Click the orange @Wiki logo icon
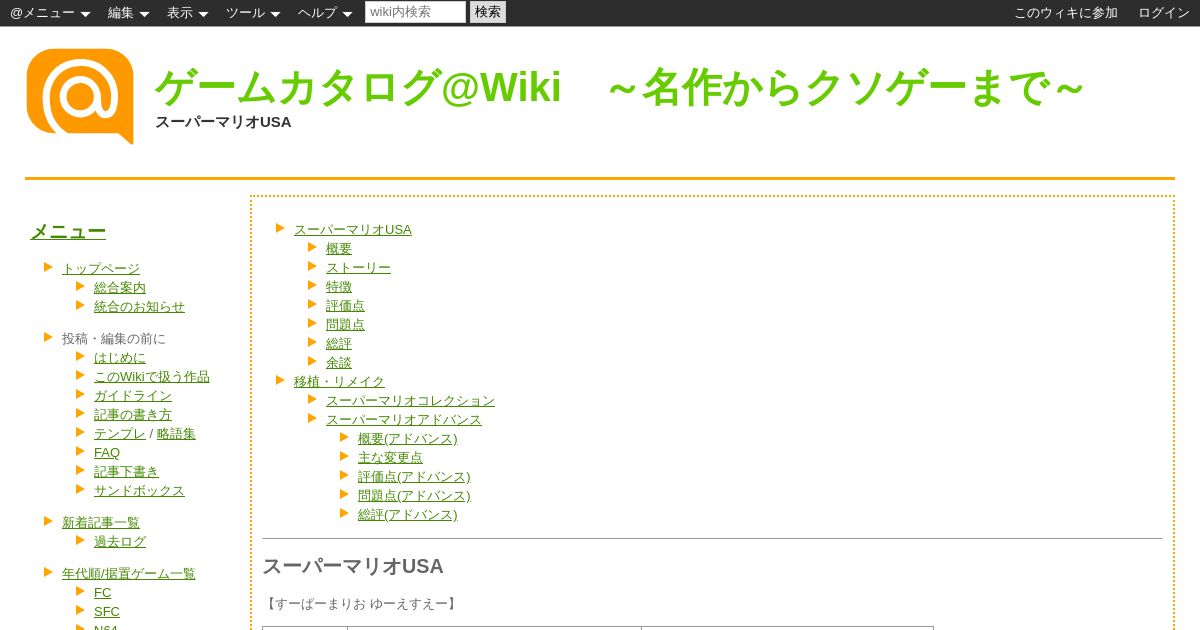Viewport: 1200px width, 630px height. pos(80,96)
